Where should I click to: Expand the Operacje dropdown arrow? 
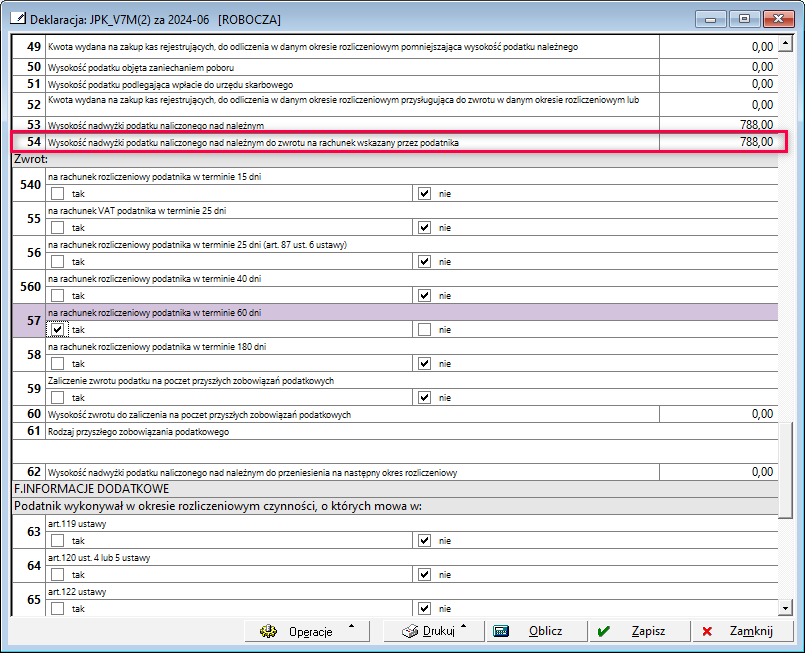coord(352,626)
